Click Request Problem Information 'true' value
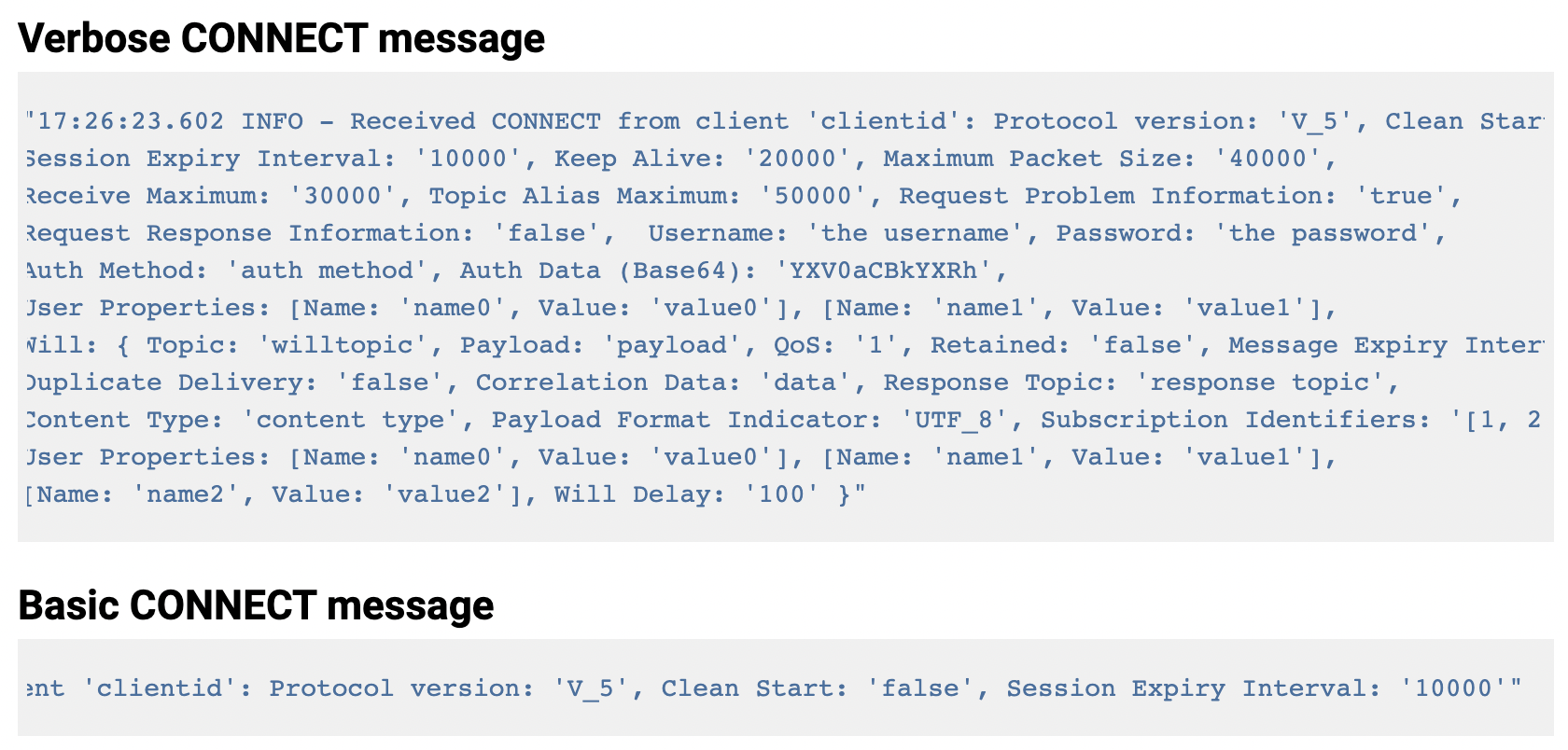Image resolution: width=1568 pixels, height=750 pixels. pos(1401,196)
